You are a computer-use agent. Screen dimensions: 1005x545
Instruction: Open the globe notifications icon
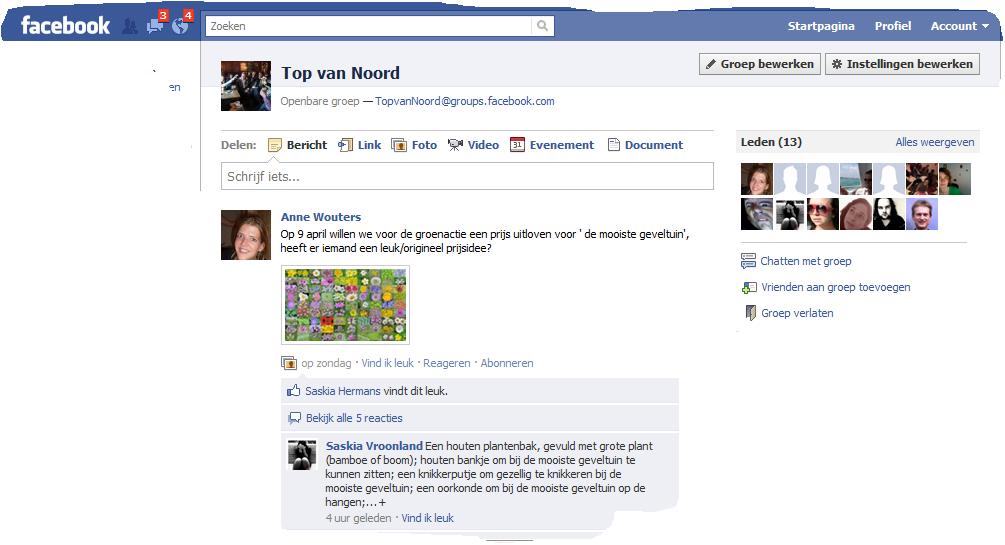180,26
